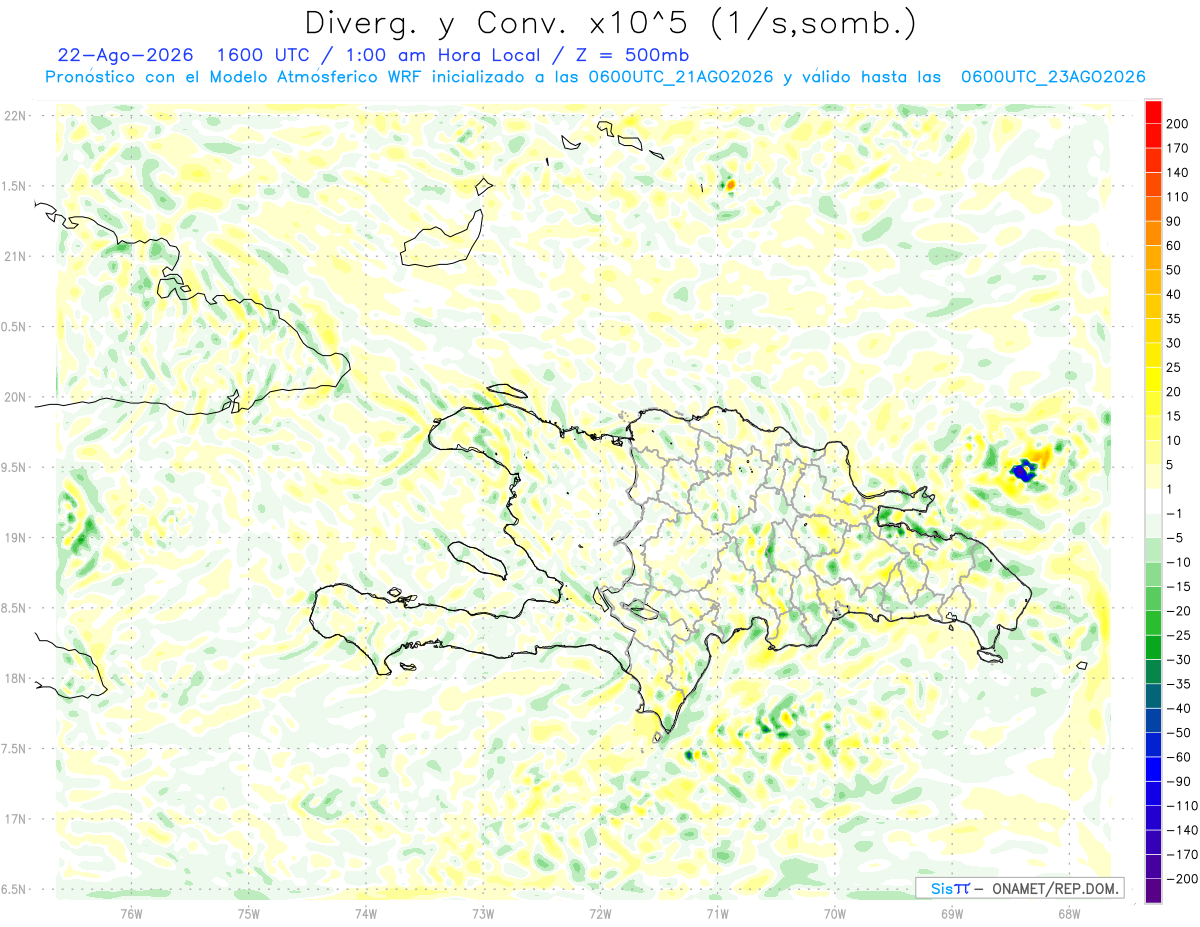The height and width of the screenshot is (927, 1200).
Task: Click the positive '170' color bar value
Action: point(1178,149)
